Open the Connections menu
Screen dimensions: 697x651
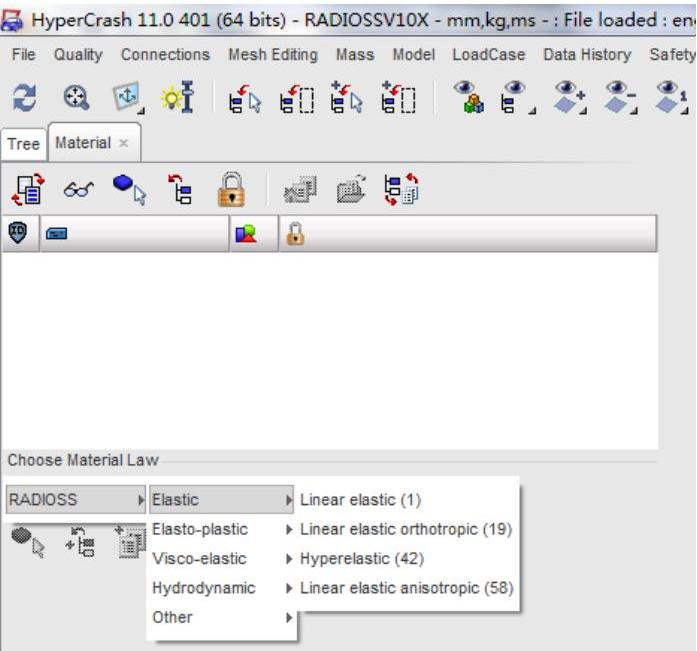click(x=165, y=55)
